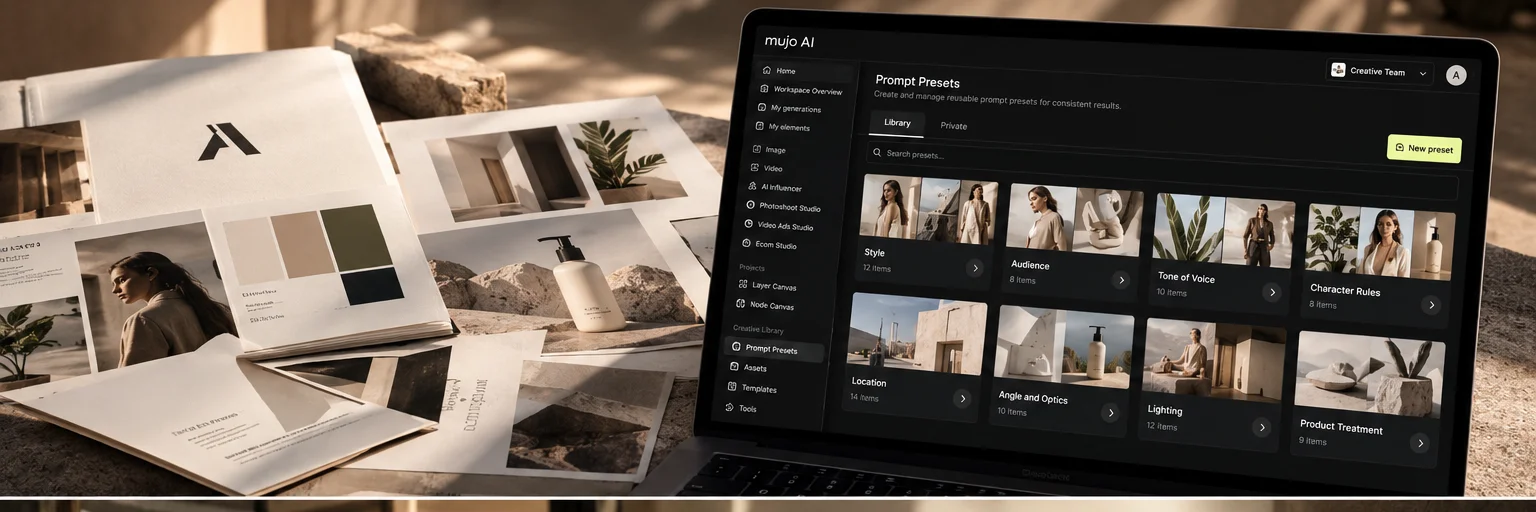Open Photoshoot Studio
Screen dimensions: 1536x512
tap(784, 207)
